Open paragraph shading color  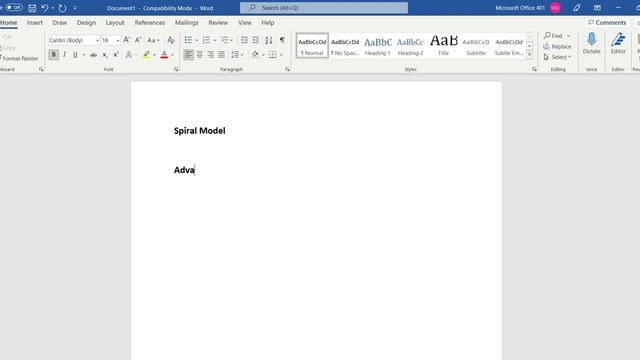point(255,55)
